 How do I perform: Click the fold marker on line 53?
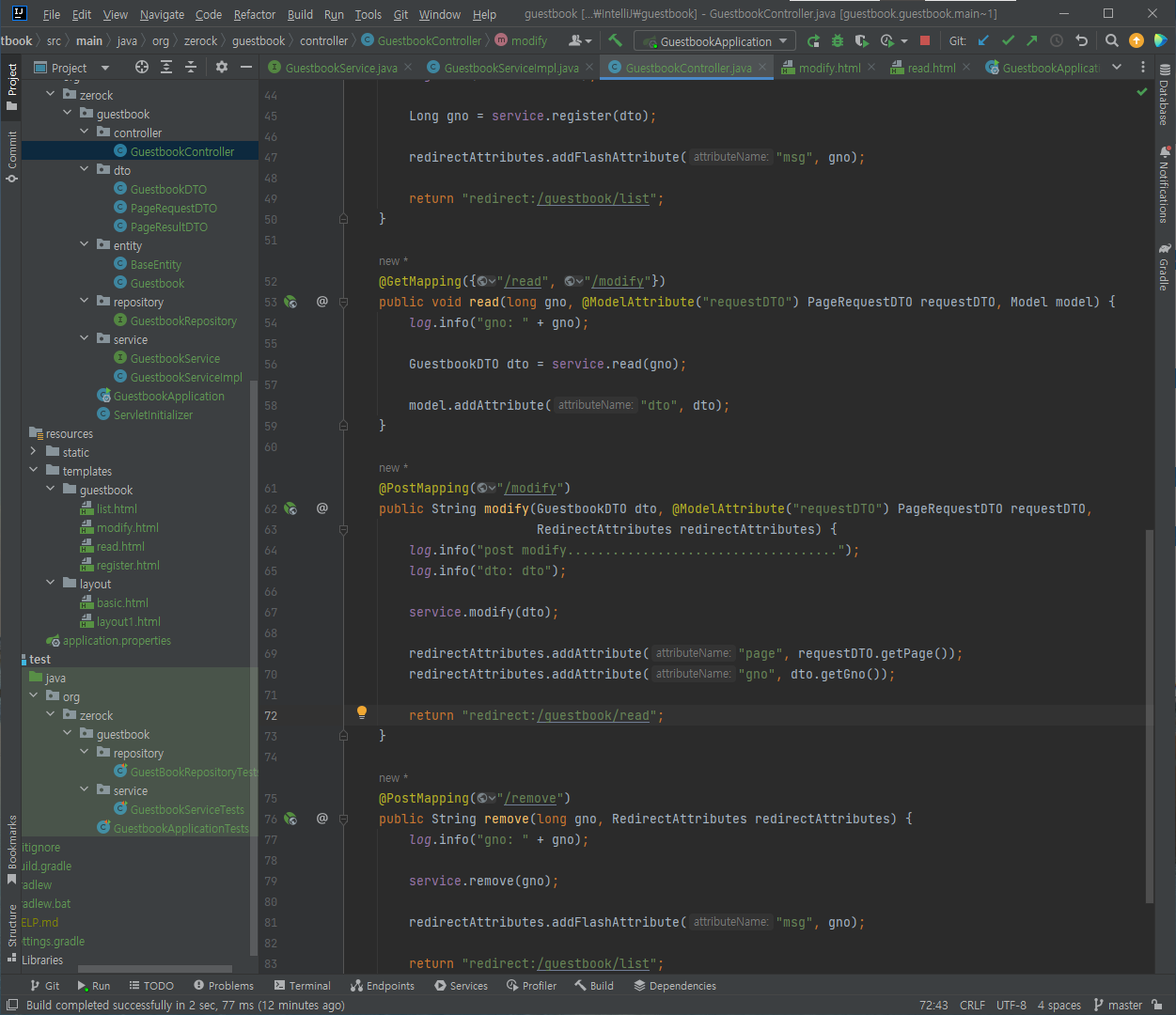pos(343,302)
